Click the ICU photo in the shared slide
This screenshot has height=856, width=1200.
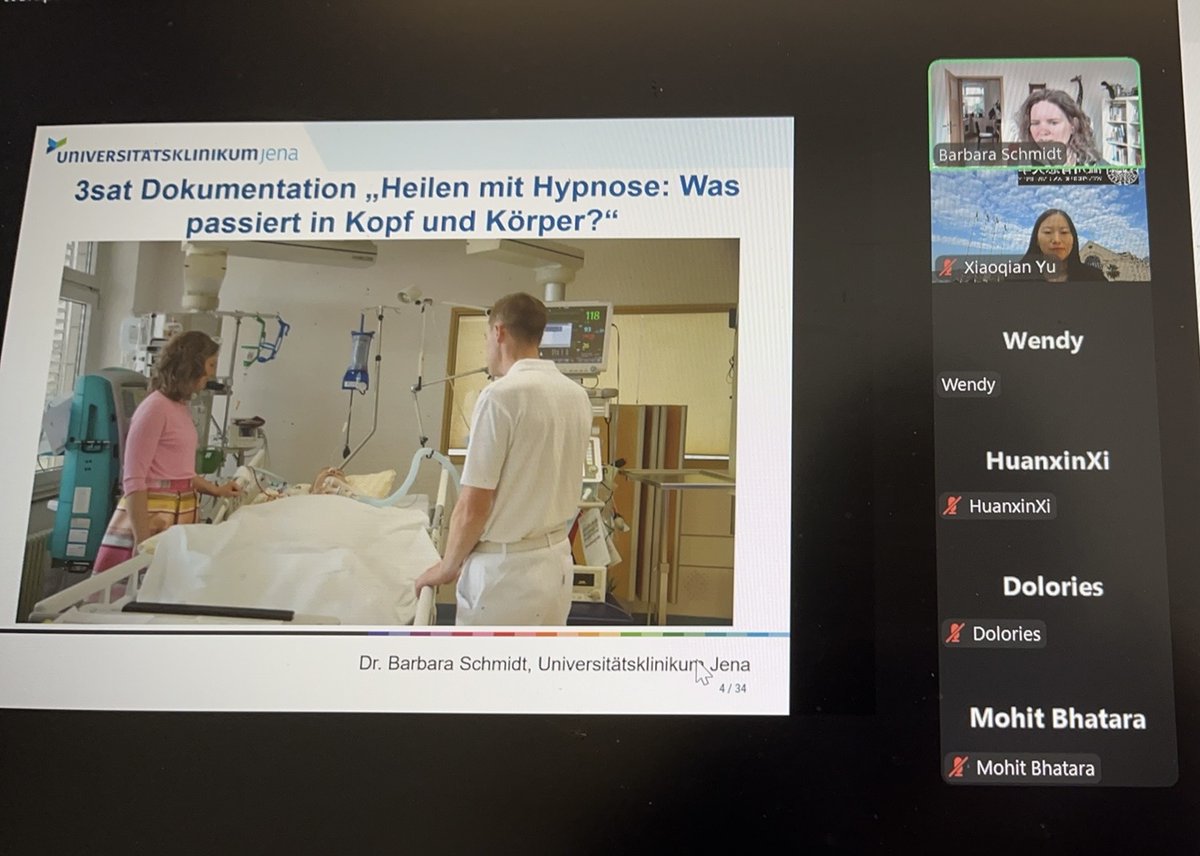380,430
